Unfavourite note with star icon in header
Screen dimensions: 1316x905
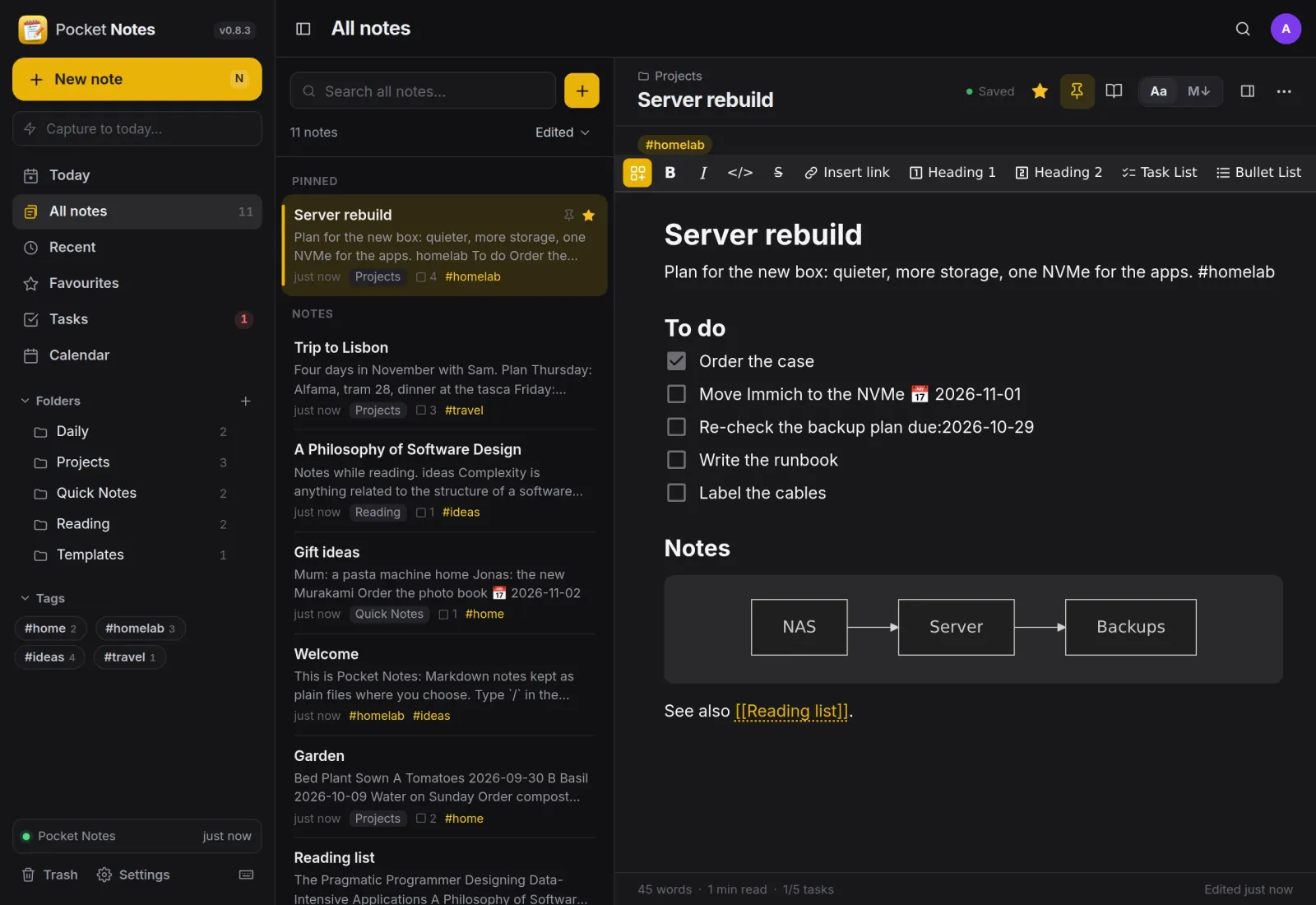1040,91
